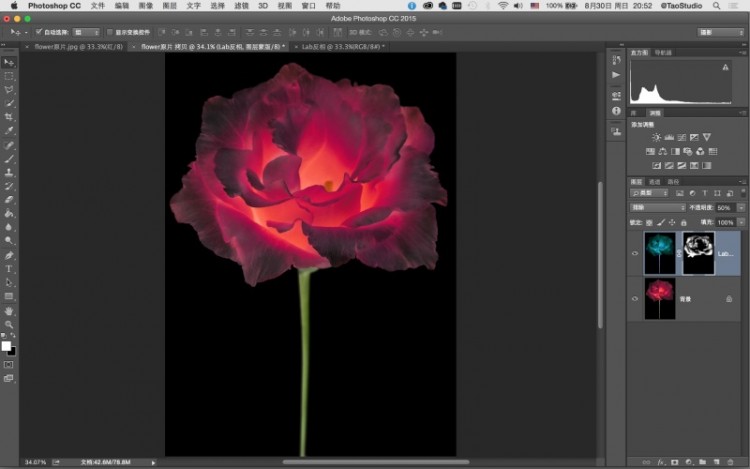Click the foreground color swatch

pyautogui.click(x=6, y=345)
